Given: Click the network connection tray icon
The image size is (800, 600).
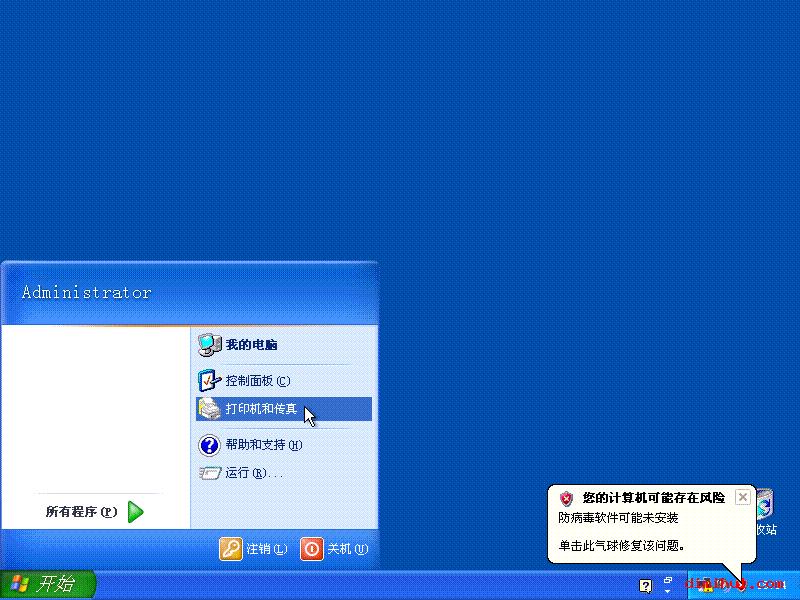Looking at the screenshot, I should (x=707, y=585).
